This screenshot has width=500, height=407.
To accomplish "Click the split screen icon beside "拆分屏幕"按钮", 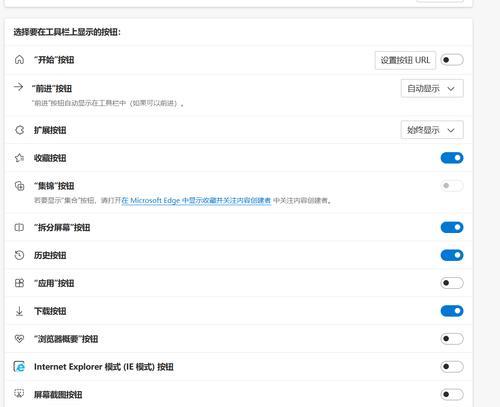I will pyautogui.click(x=19, y=227).
